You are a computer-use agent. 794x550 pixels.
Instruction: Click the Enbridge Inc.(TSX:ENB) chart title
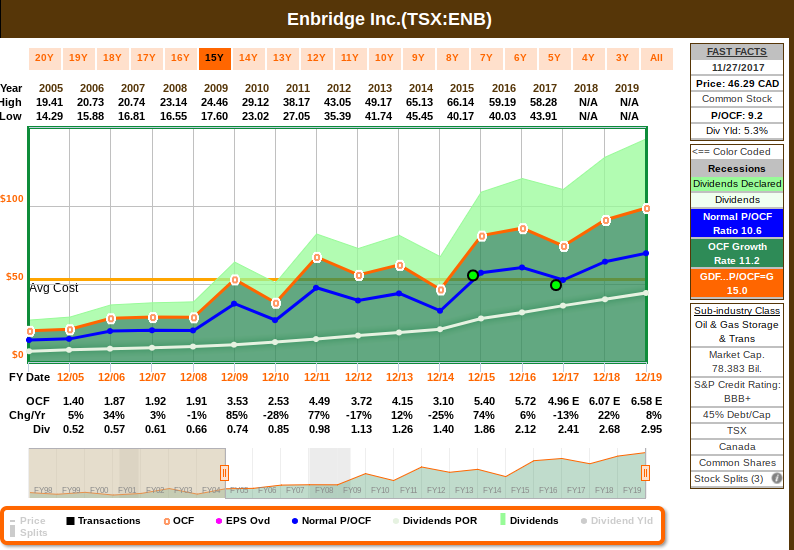[389, 19]
